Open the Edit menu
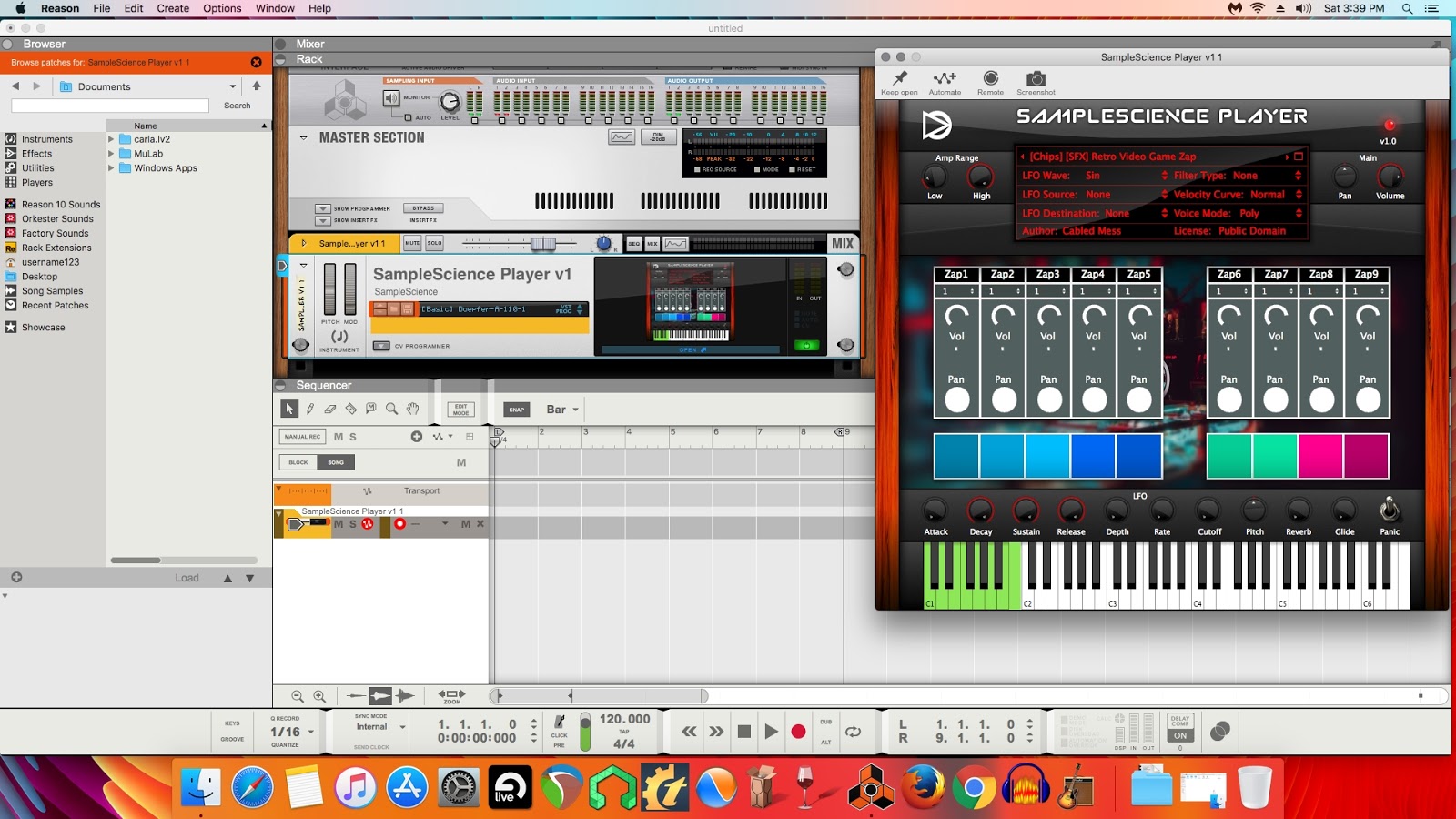 pos(134,8)
